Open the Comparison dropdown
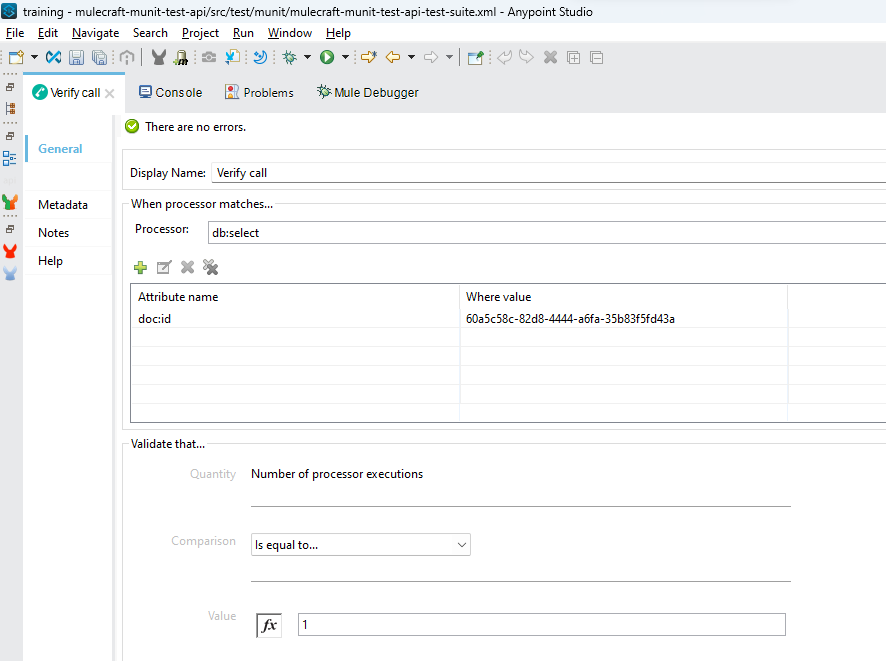 point(360,545)
